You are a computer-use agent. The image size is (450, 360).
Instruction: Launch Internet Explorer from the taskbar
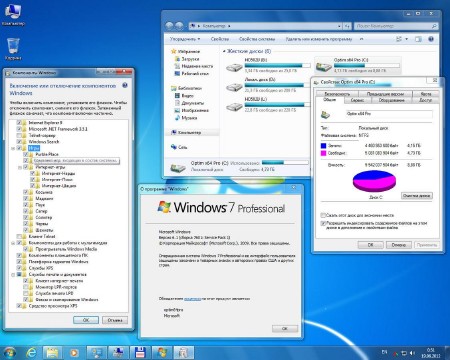32,352
